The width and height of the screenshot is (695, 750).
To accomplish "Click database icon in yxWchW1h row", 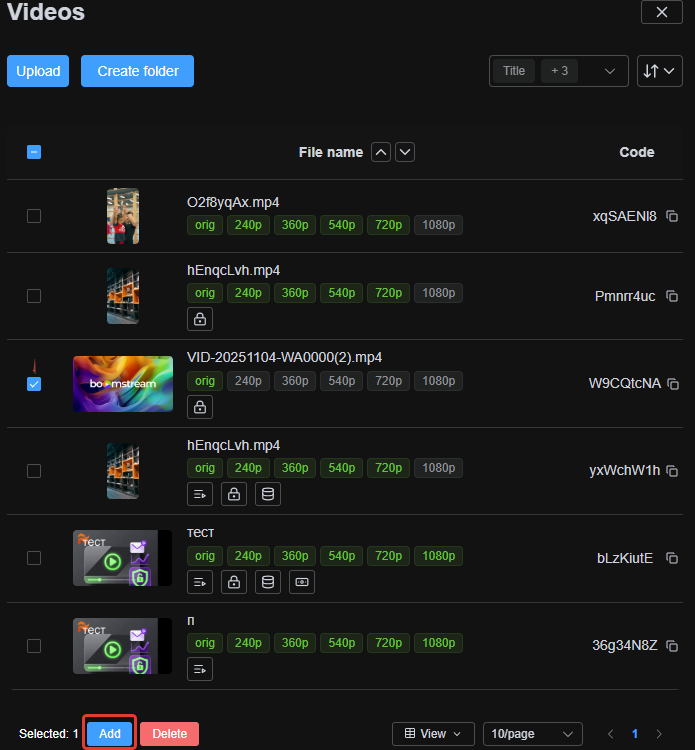I will point(268,494).
